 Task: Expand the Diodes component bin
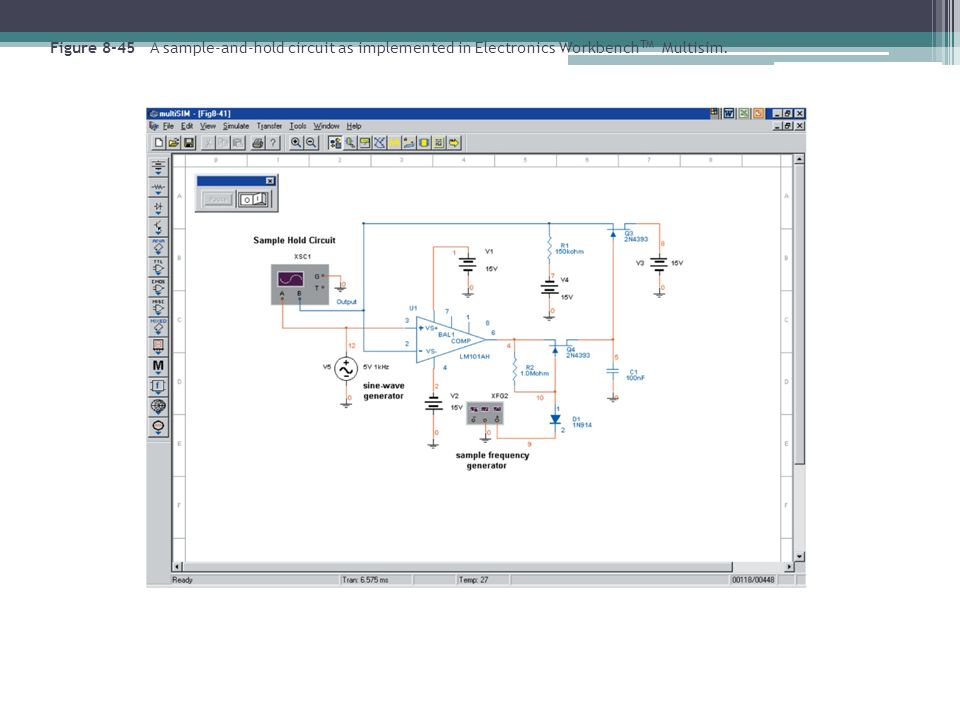click(x=158, y=208)
